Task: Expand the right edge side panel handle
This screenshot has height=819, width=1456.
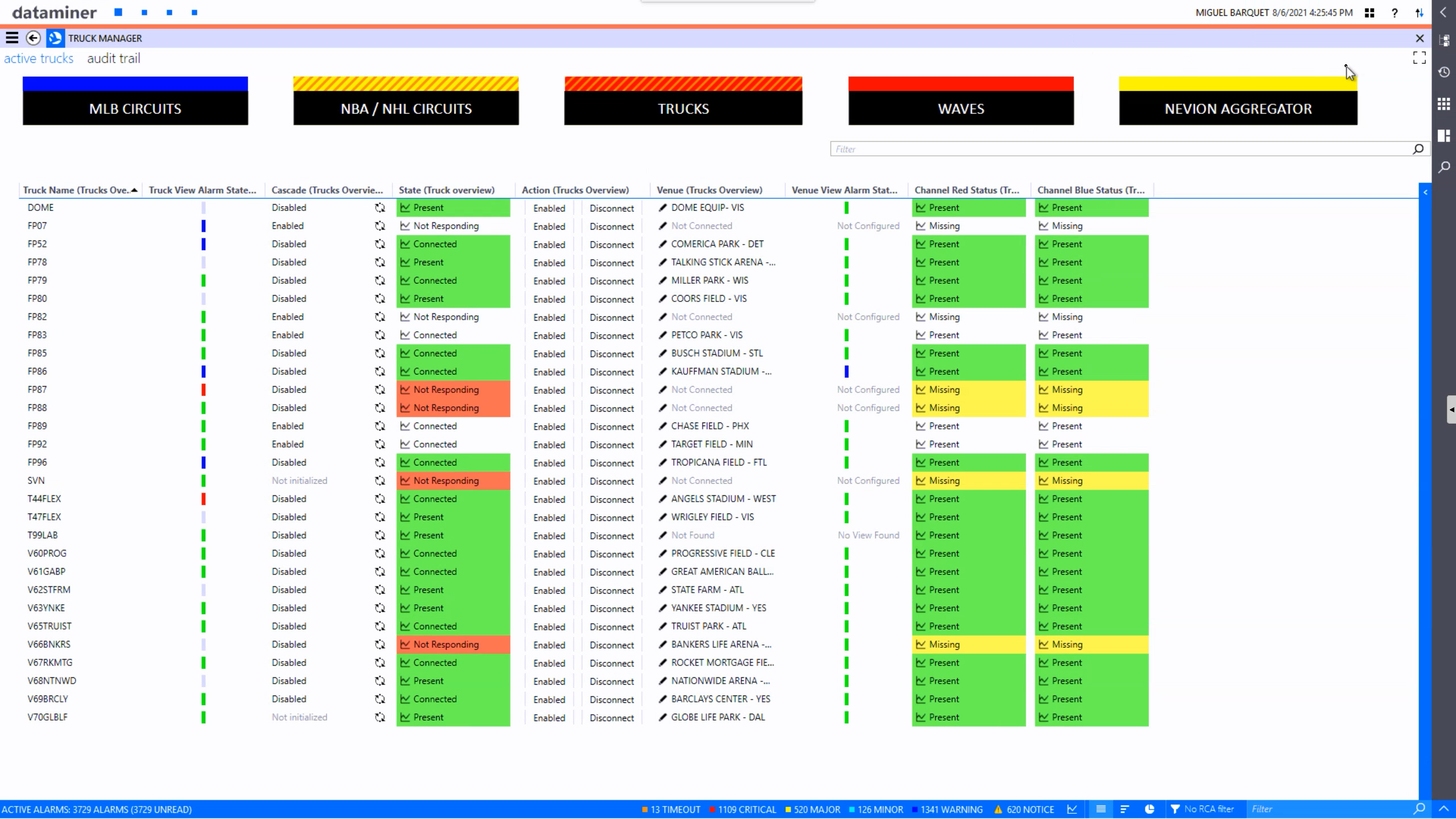Action: click(x=1451, y=409)
